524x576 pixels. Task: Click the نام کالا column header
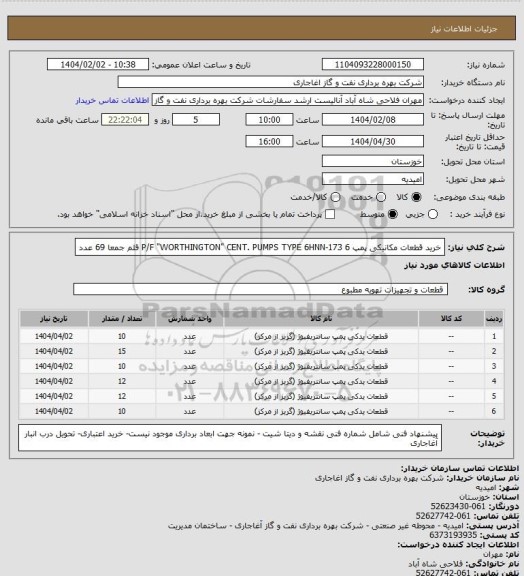(x=321, y=318)
